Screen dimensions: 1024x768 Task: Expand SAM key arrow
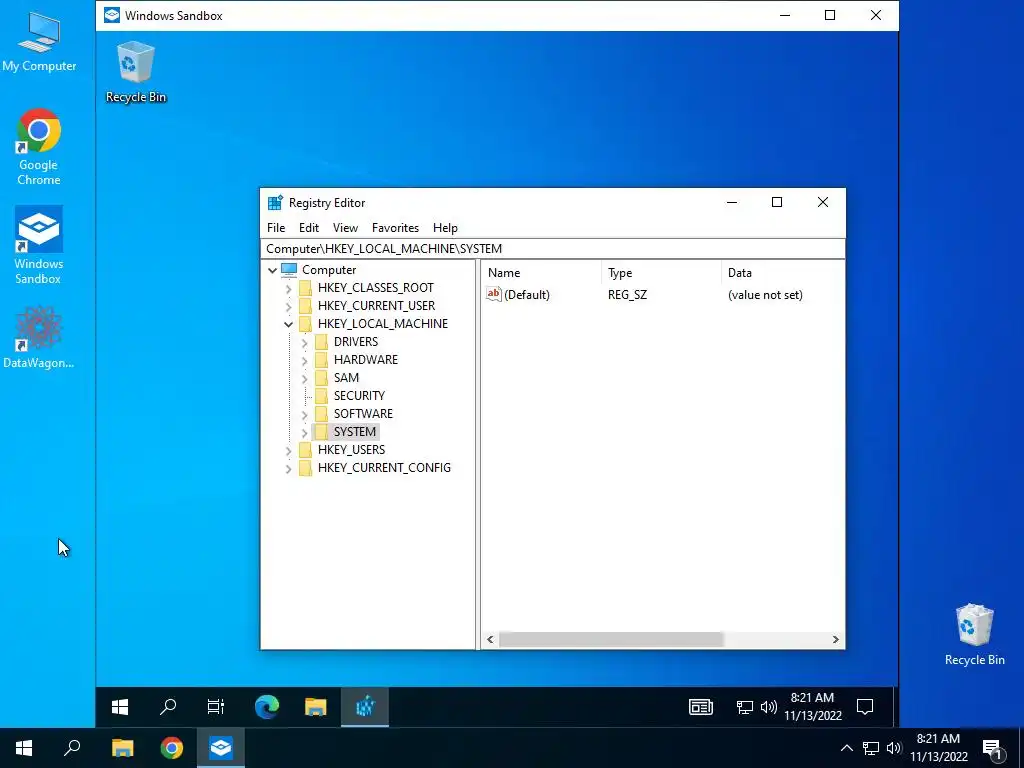[x=304, y=378]
